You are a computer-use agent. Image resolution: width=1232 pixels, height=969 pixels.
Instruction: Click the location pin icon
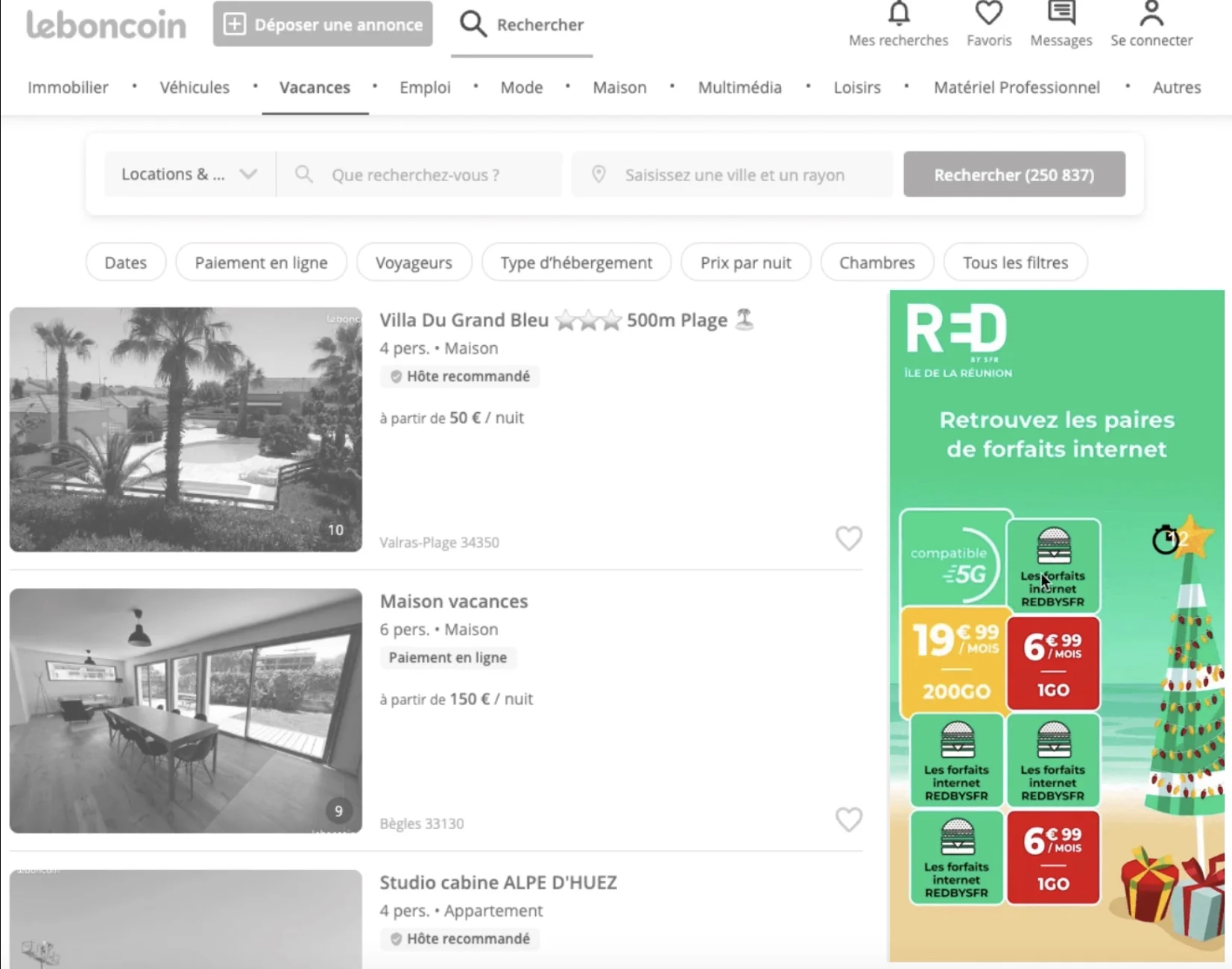(598, 174)
